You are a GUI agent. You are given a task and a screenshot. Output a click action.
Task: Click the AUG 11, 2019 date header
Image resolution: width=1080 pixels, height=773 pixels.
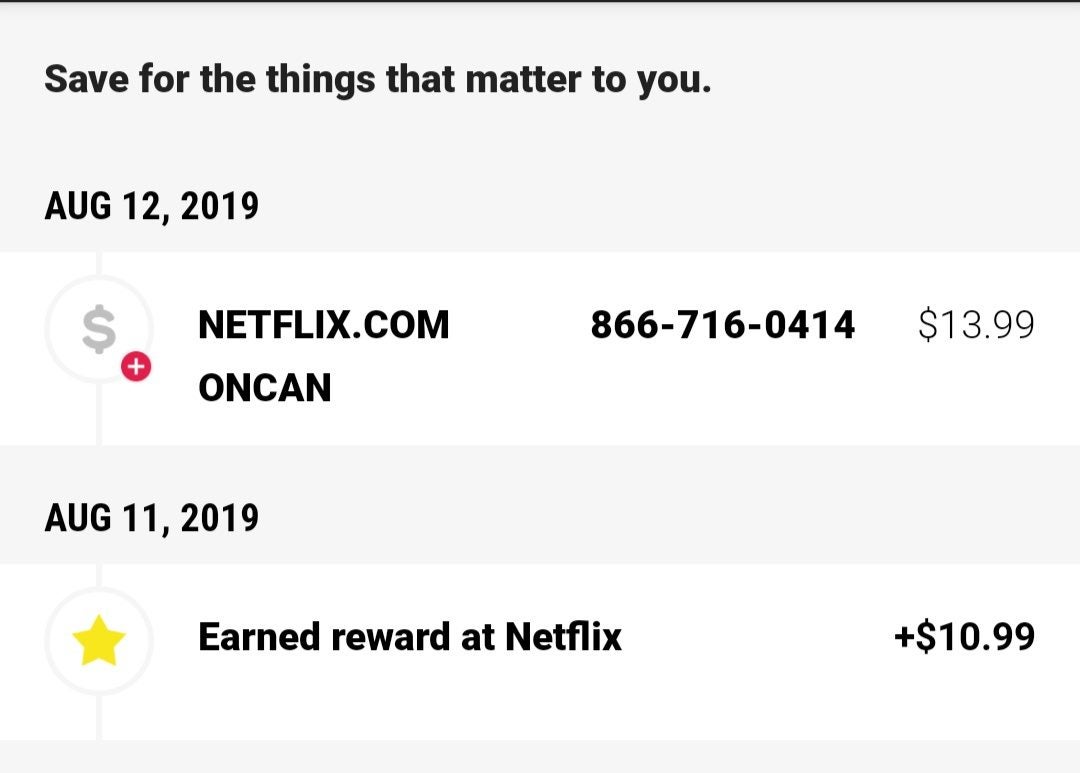coord(152,518)
